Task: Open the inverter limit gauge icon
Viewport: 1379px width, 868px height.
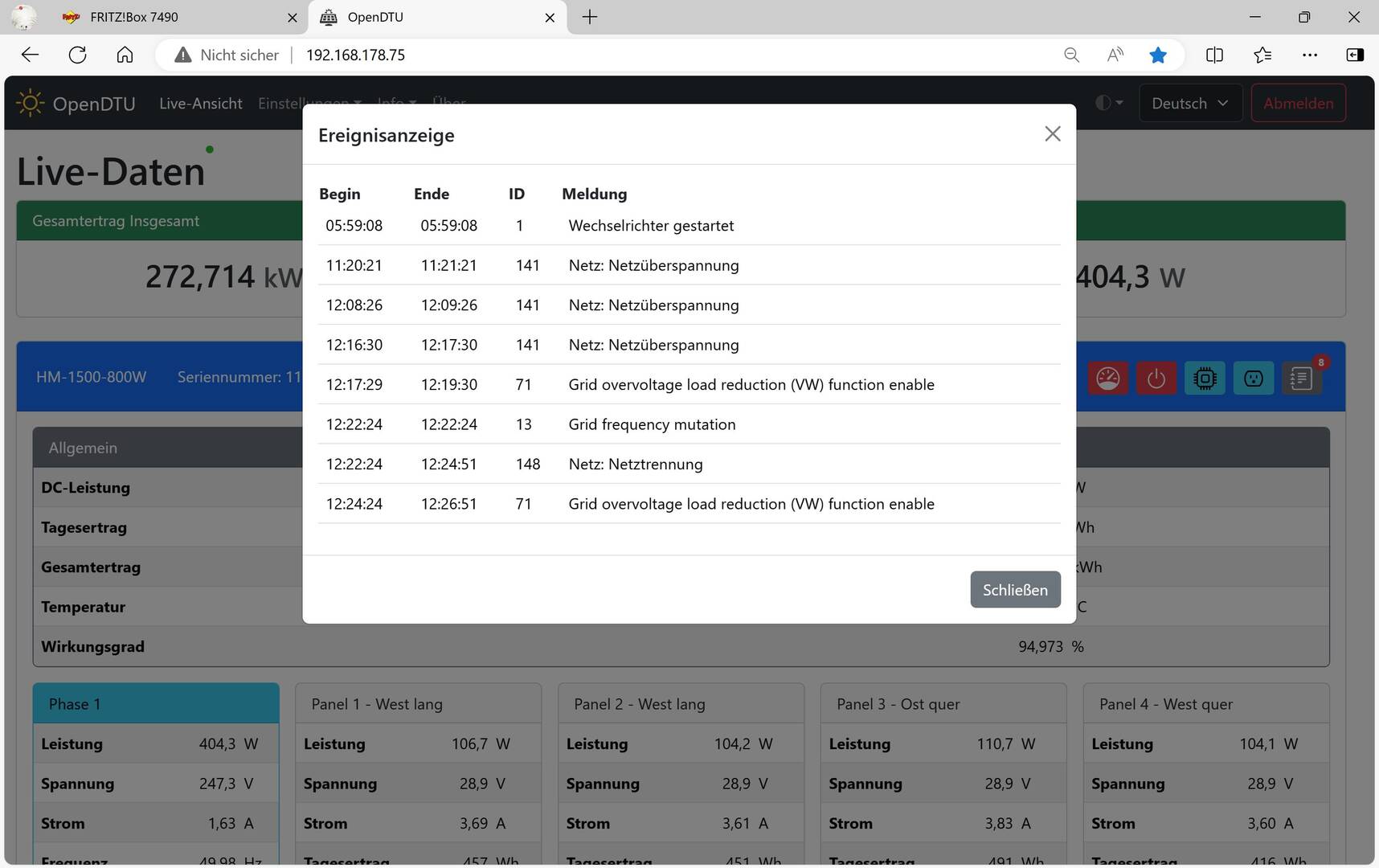Action: pos(1107,378)
